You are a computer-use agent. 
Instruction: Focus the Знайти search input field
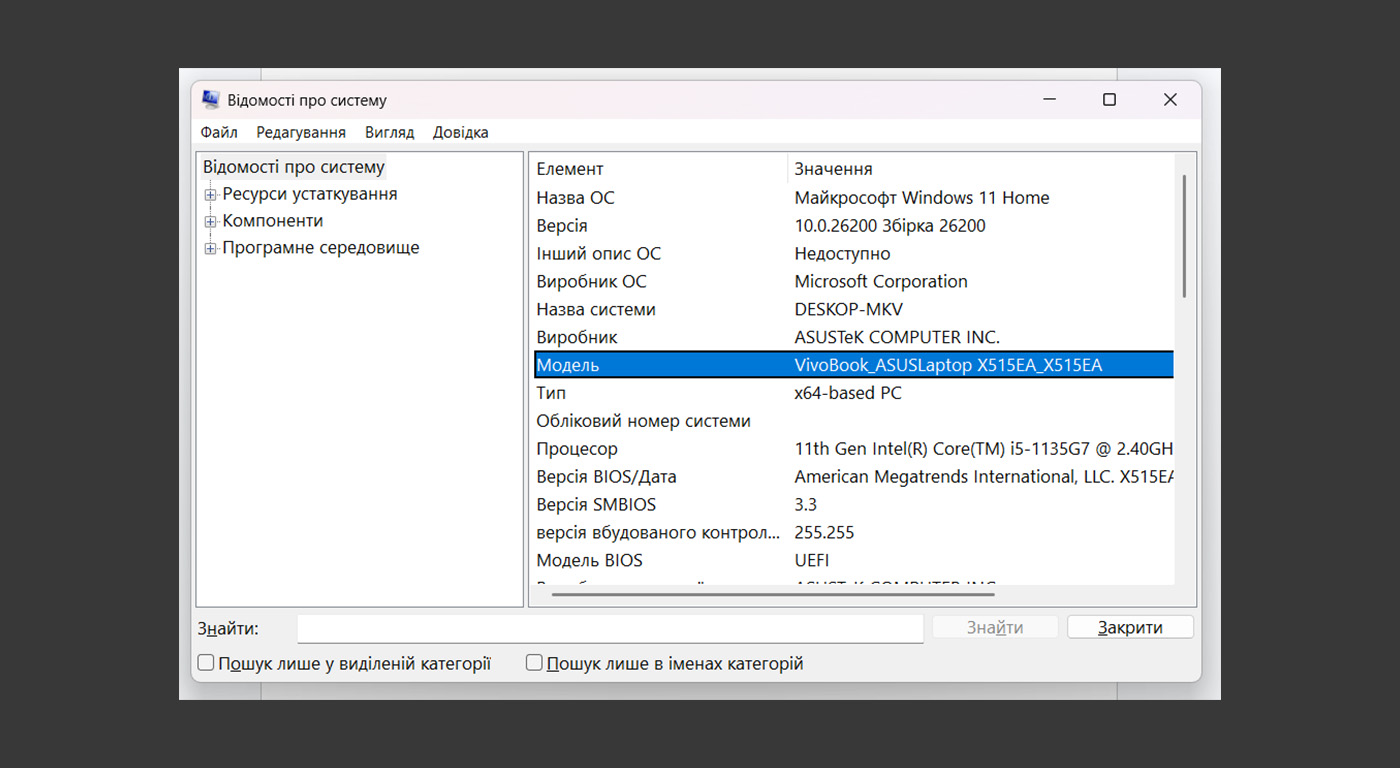tap(610, 628)
